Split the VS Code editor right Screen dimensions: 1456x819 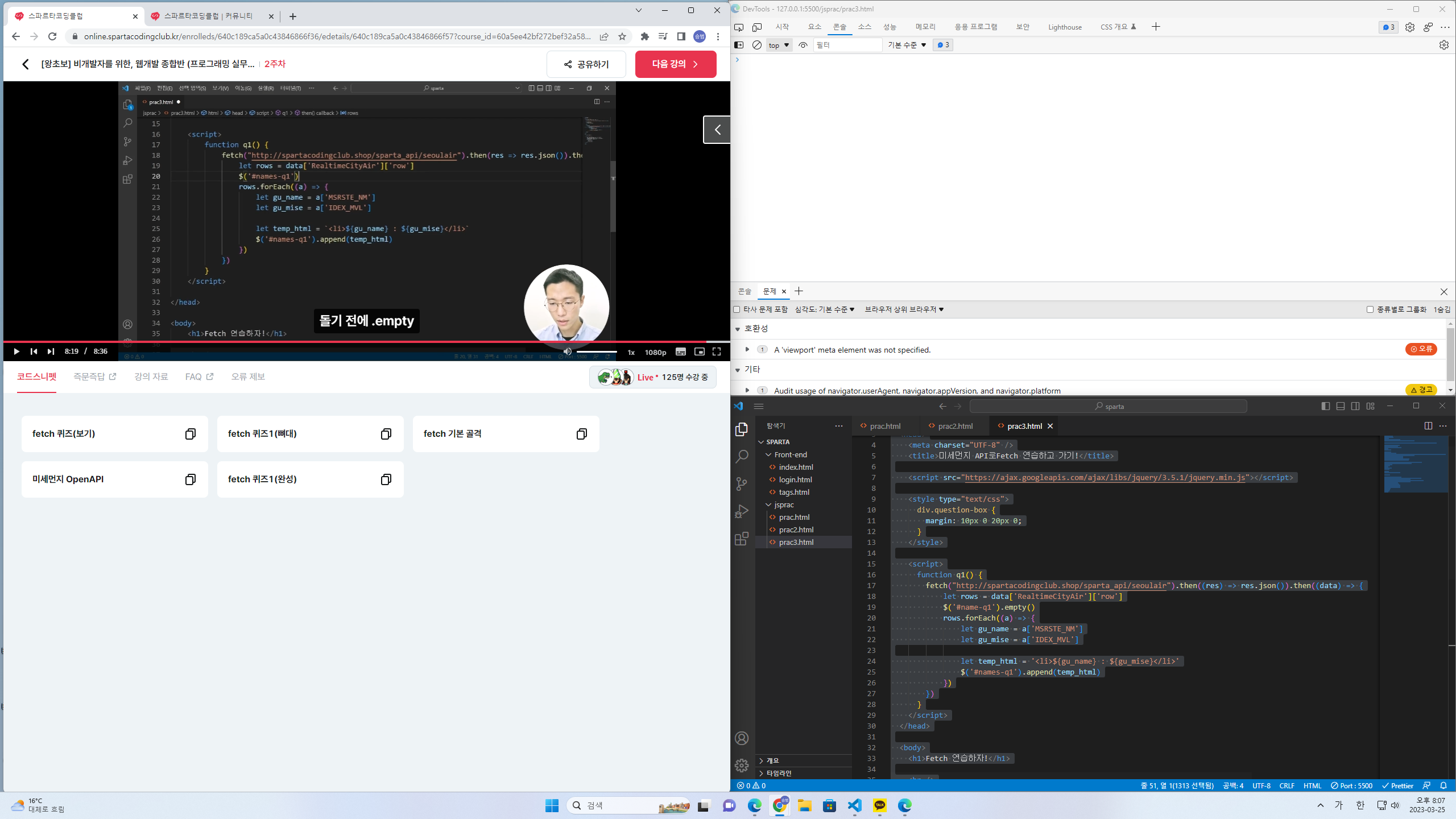pyautogui.click(x=1428, y=425)
